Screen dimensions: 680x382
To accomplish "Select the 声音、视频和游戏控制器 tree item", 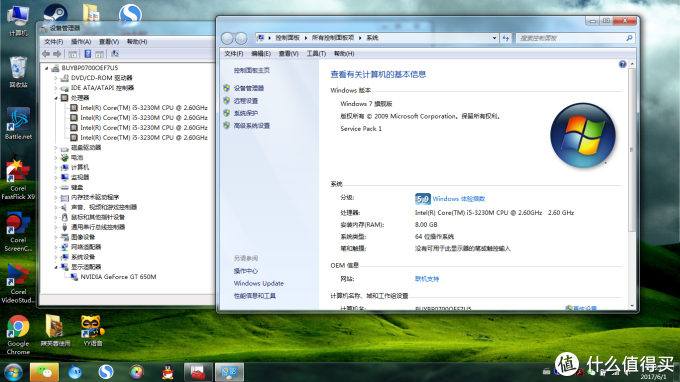I will pos(104,207).
